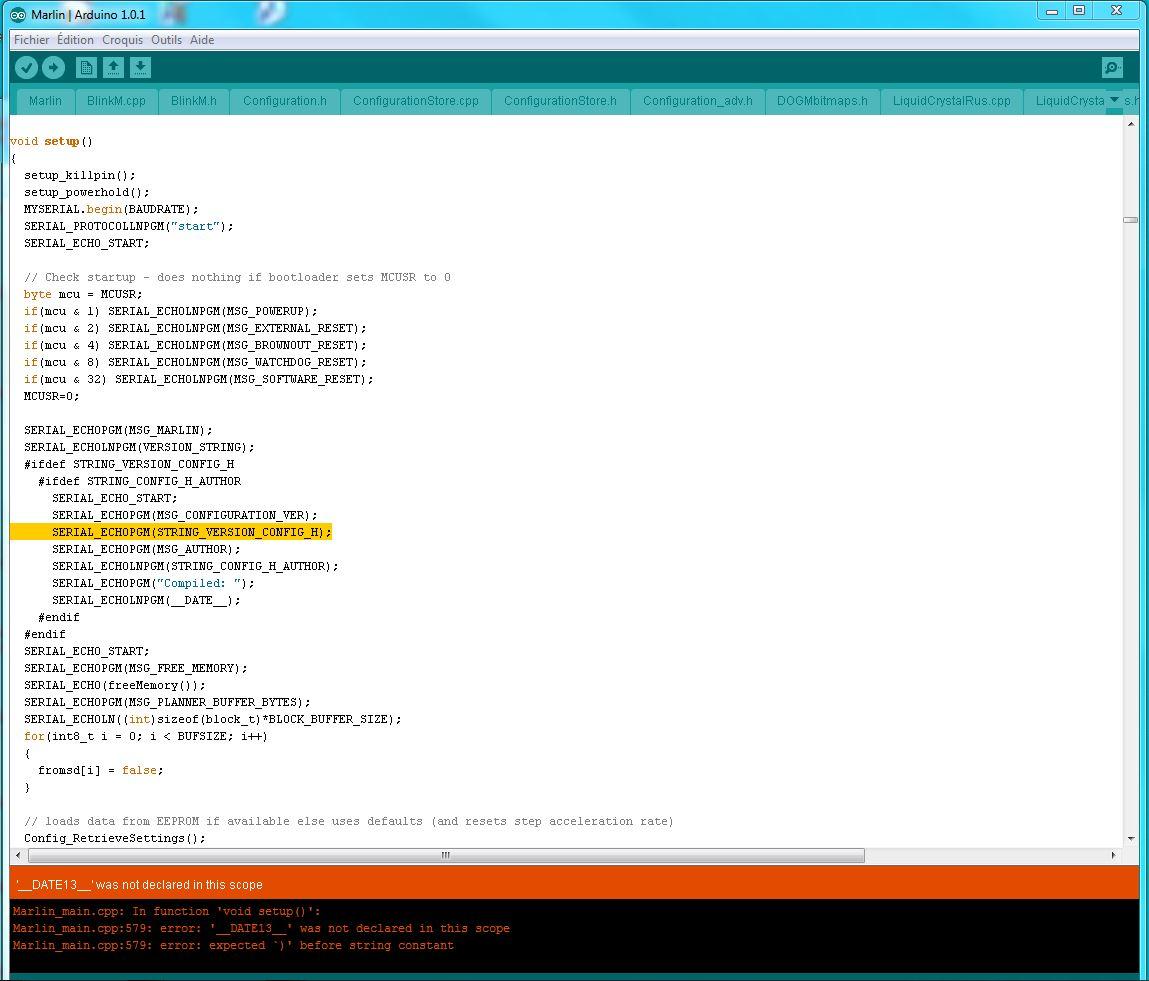This screenshot has width=1149, height=981.
Task: Switch to the DOGMbitmaps.h tab
Action: pos(822,100)
